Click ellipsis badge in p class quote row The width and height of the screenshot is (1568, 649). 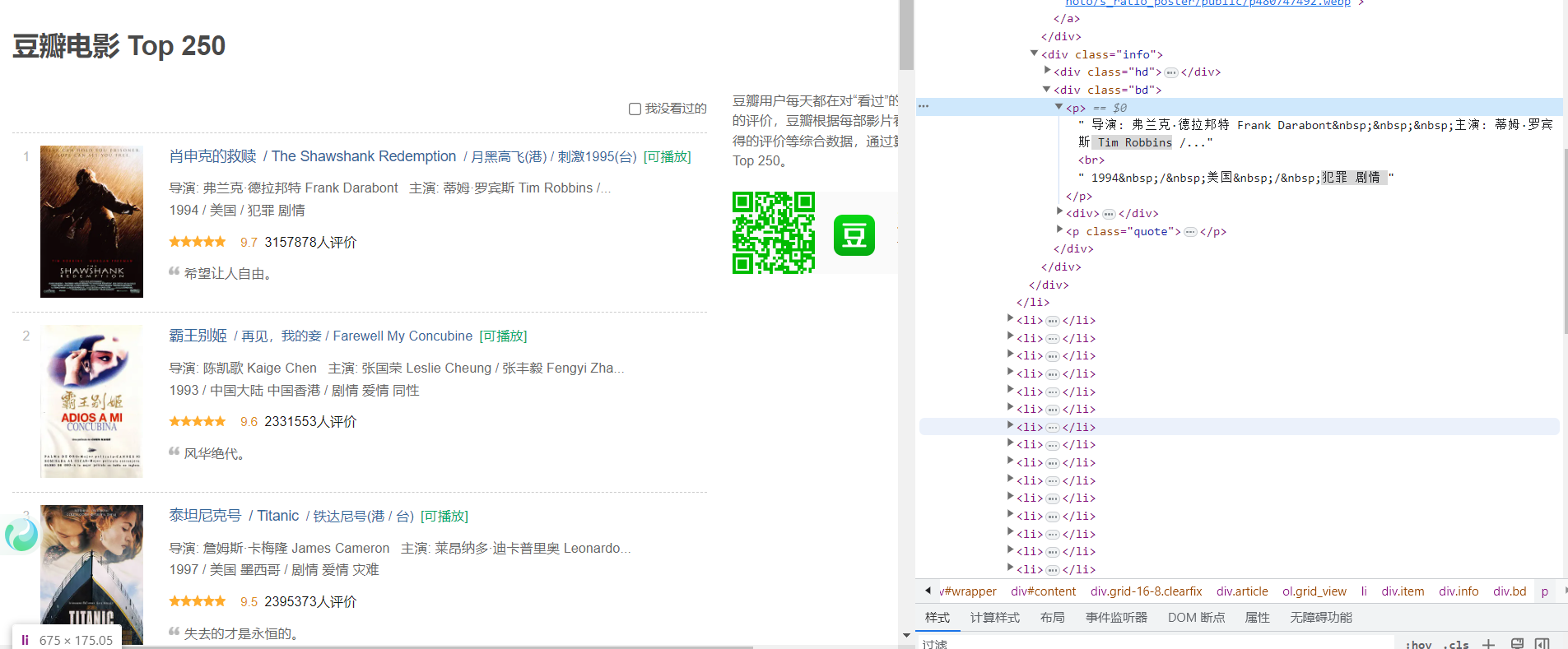tap(1190, 232)
